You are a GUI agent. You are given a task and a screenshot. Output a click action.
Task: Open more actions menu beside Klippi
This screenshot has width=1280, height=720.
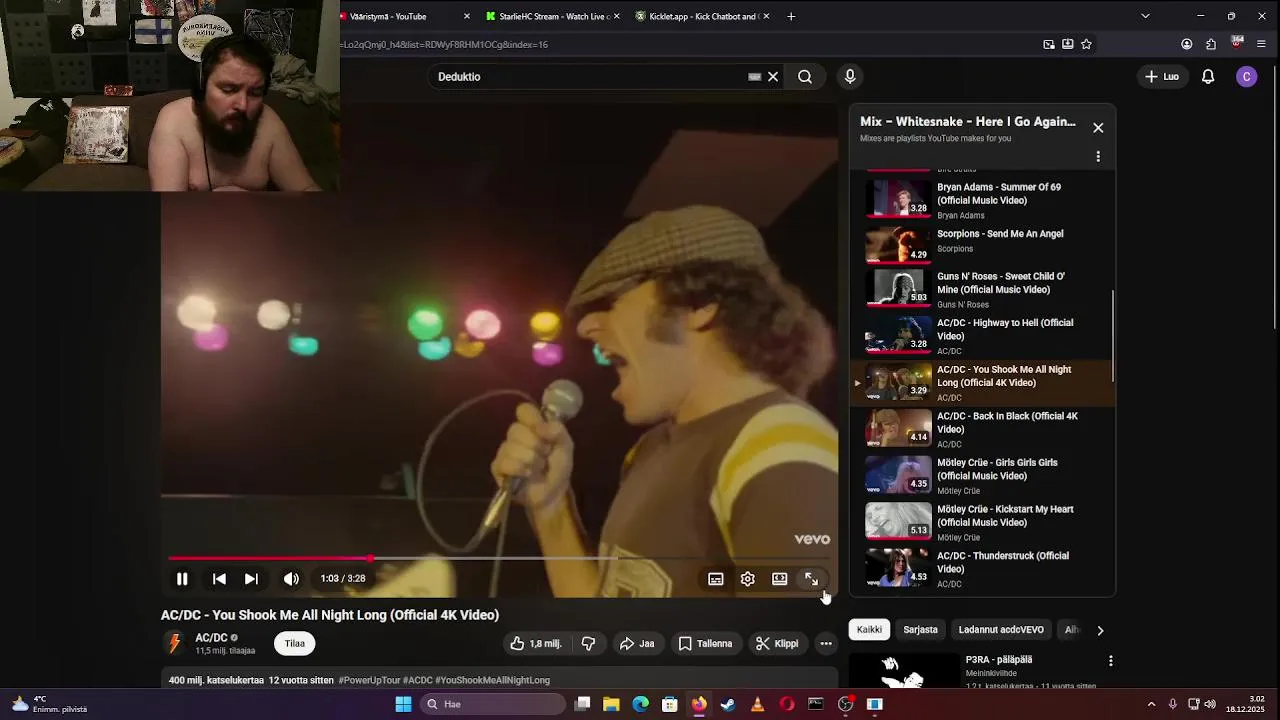(x=826, y=644)
